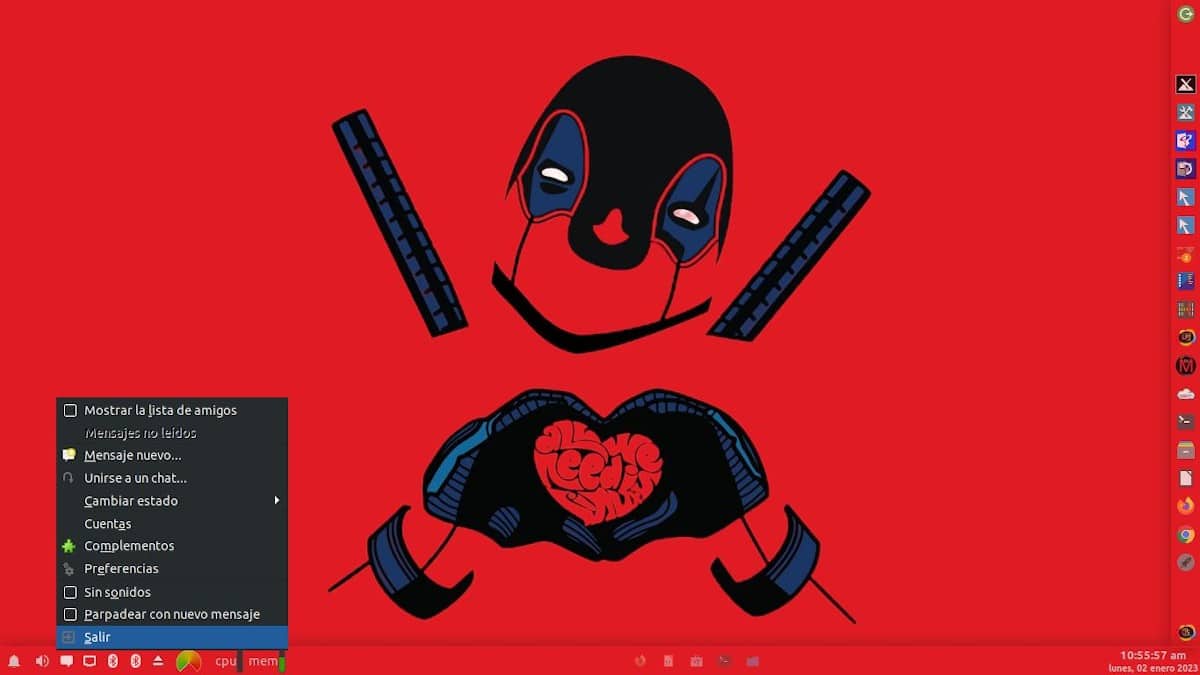Launch Firefox from bottom center panel

tap(641, 661)
